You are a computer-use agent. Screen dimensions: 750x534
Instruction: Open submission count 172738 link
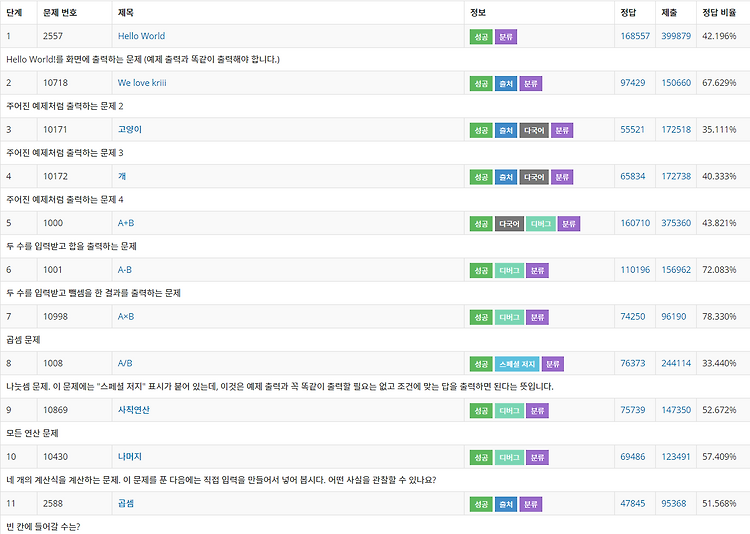[x=676, y=177]
